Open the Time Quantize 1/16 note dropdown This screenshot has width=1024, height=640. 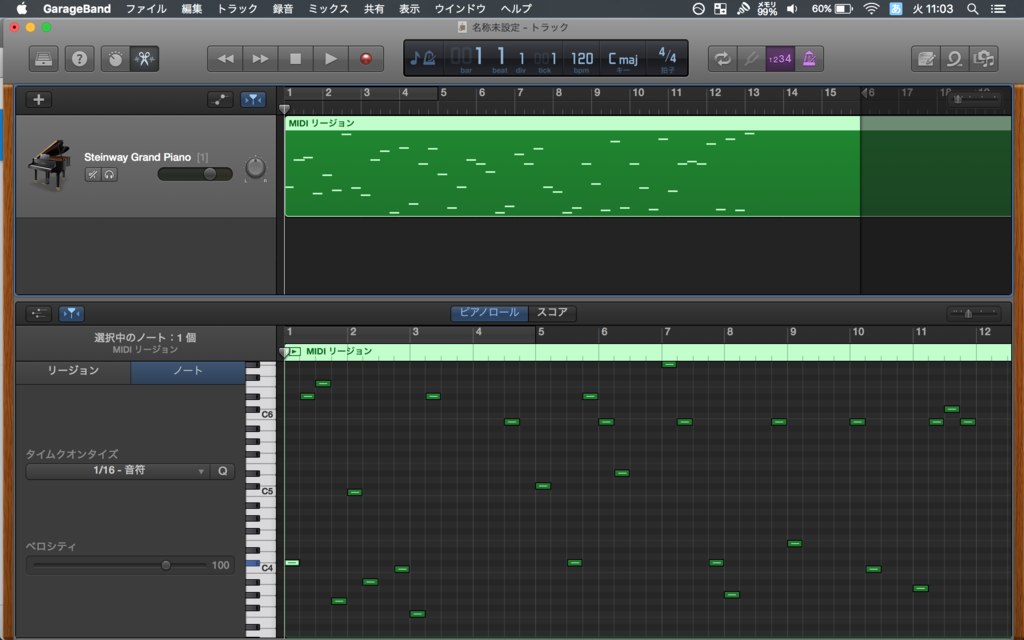pyautogui.click(x=118, y=470)
